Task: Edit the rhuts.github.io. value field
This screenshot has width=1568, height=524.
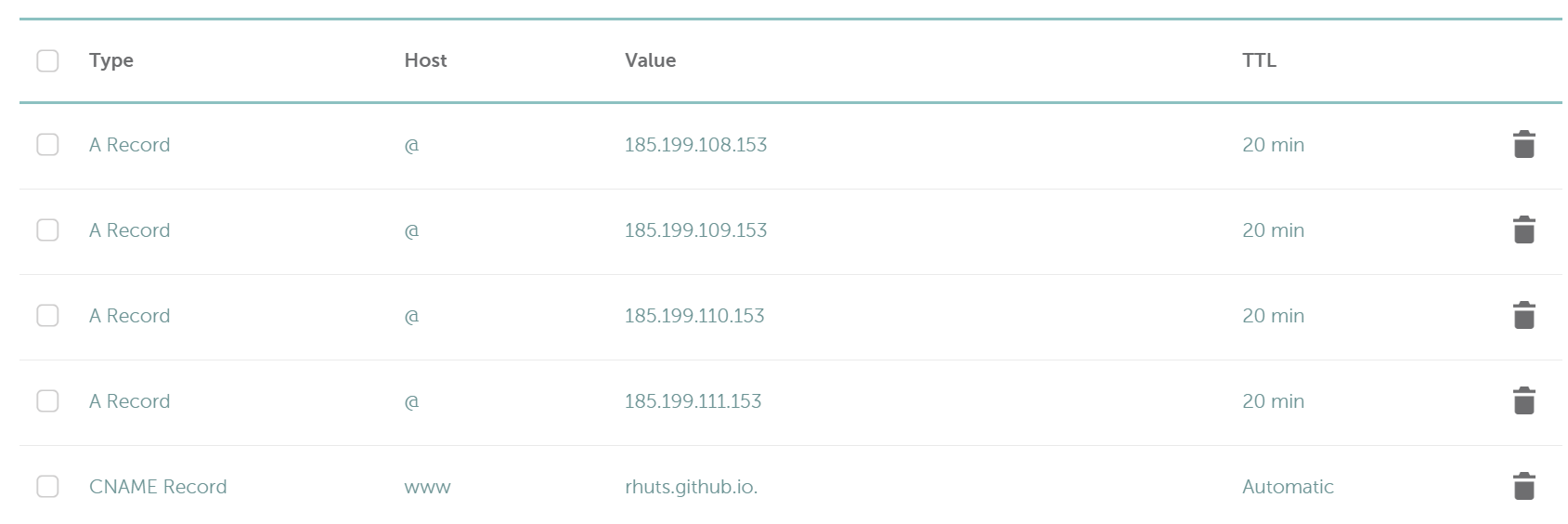Action: click(691, 487)
